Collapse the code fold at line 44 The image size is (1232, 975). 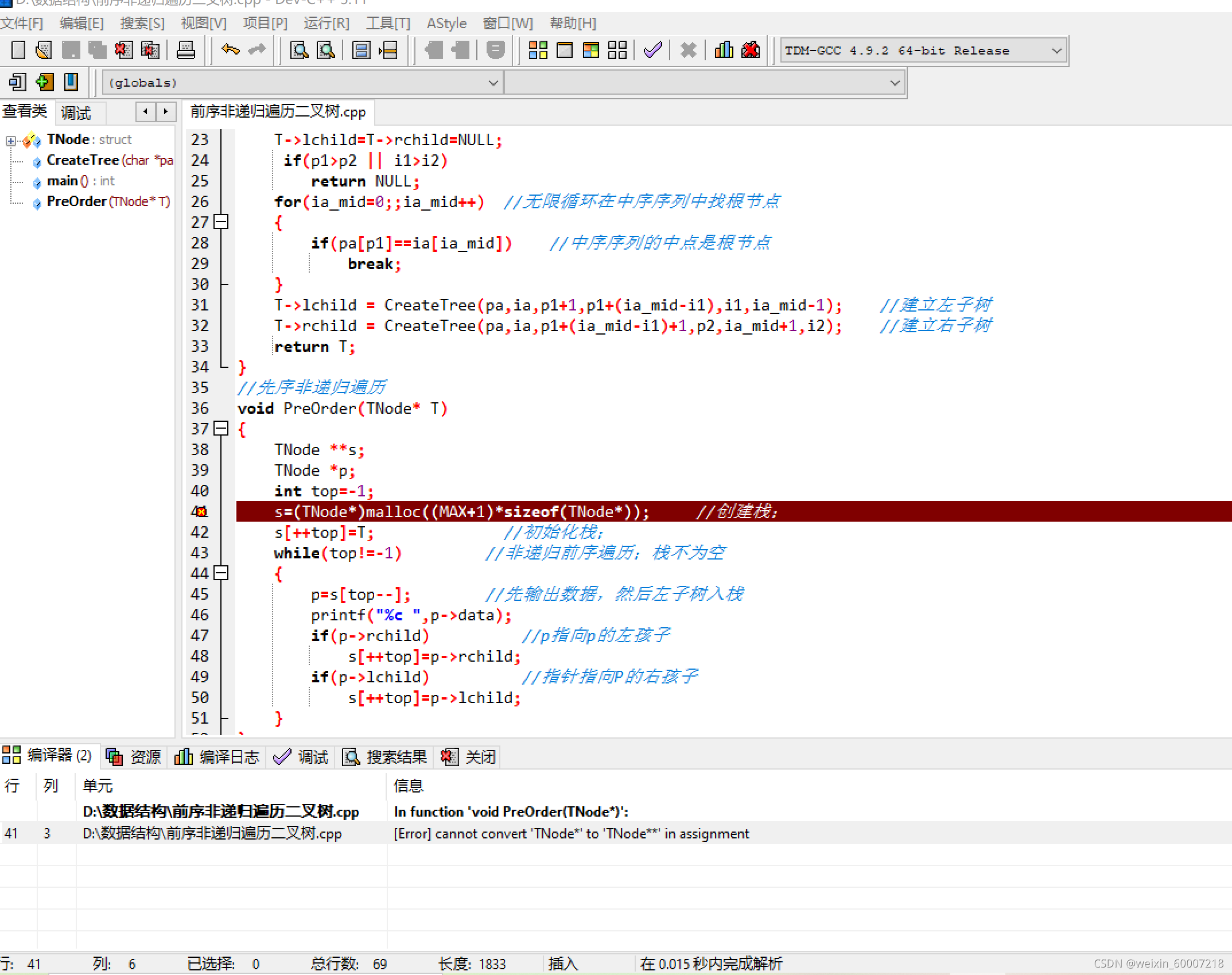point(221,573)
